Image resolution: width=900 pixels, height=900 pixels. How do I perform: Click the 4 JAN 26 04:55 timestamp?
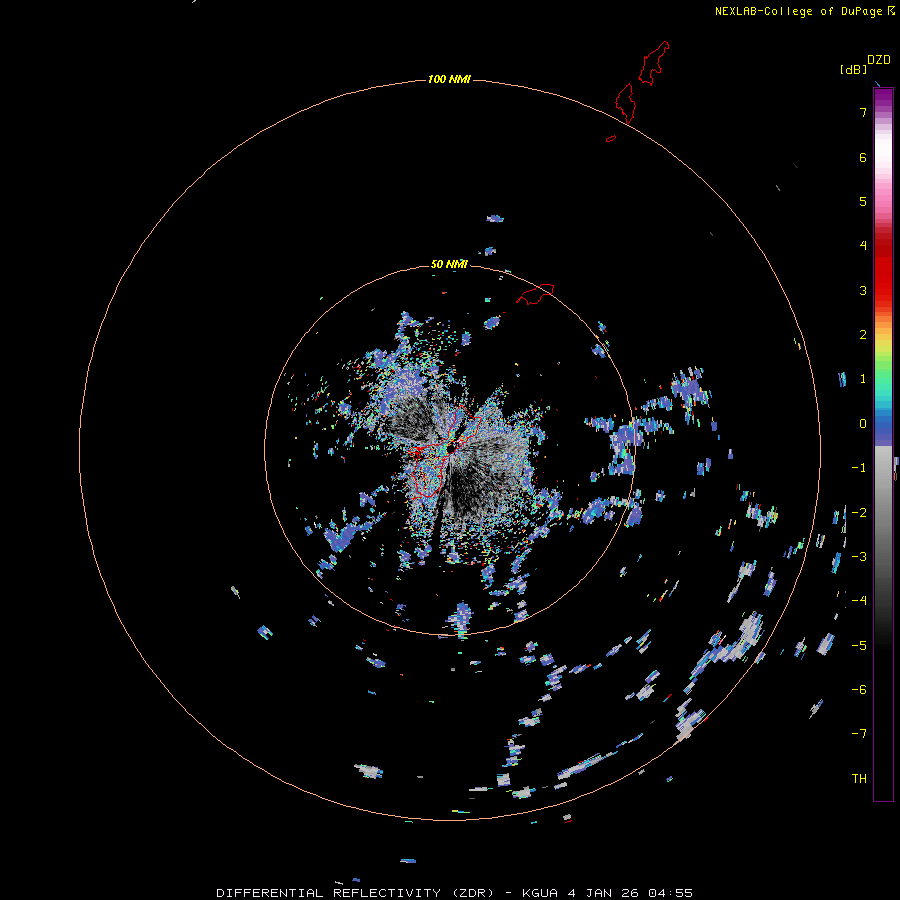(630, 893)
